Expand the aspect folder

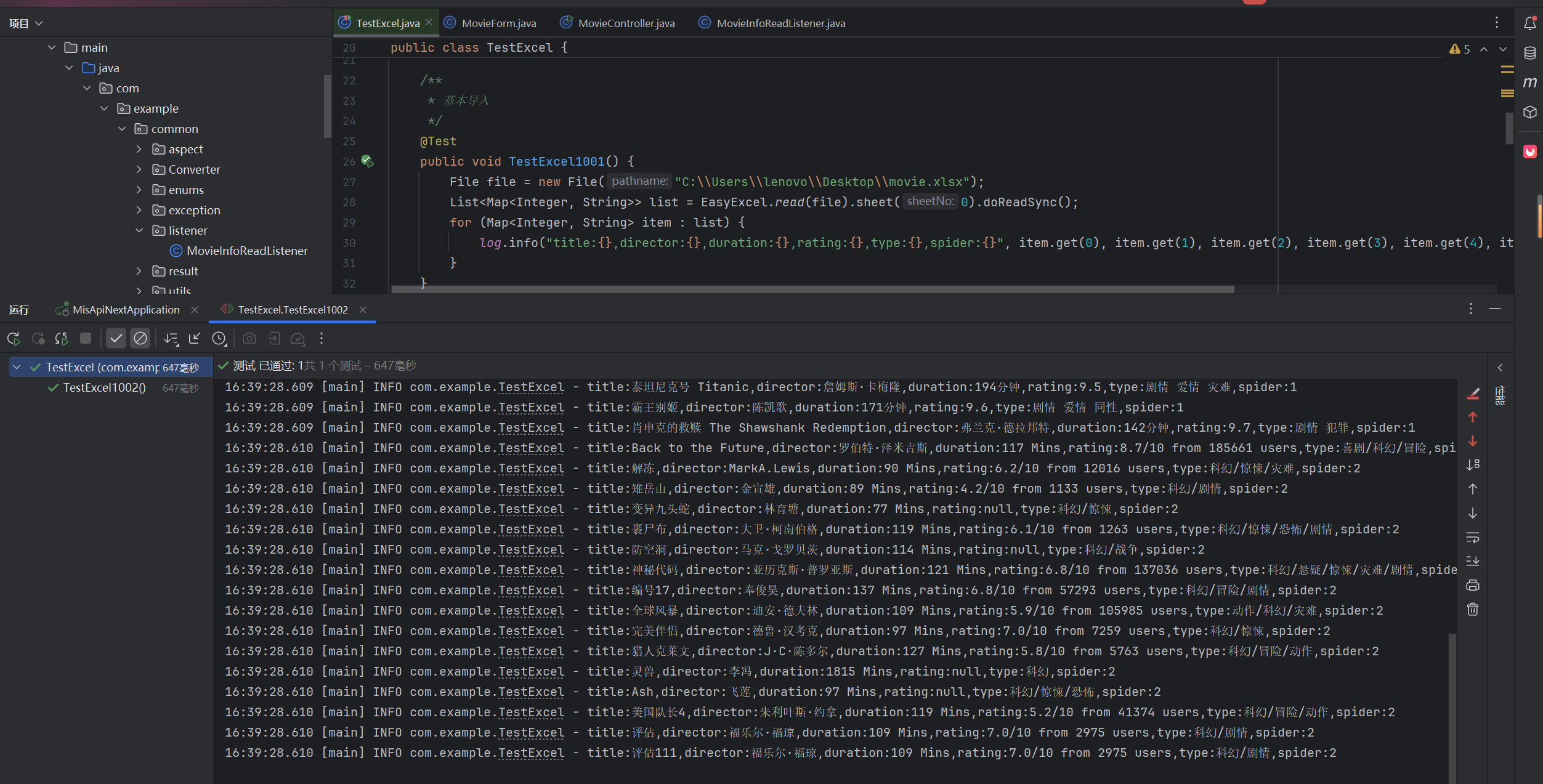pyautogui.click(x=139, y=149)
